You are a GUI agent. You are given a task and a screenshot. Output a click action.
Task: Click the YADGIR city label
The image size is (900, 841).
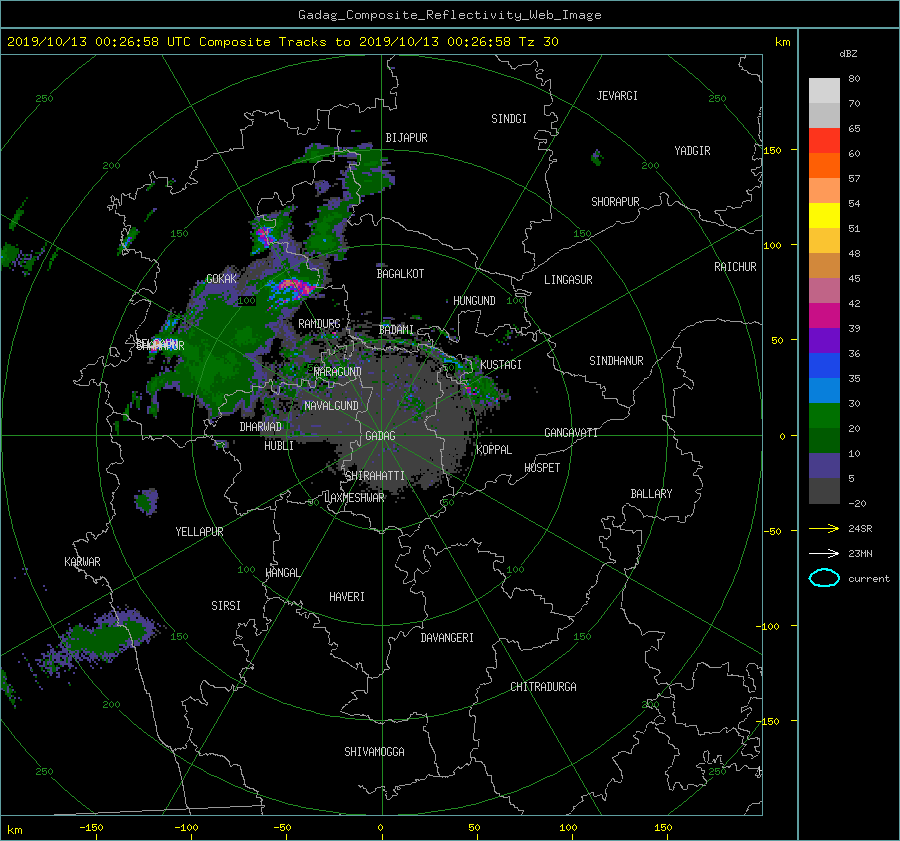tap(692, 151)
